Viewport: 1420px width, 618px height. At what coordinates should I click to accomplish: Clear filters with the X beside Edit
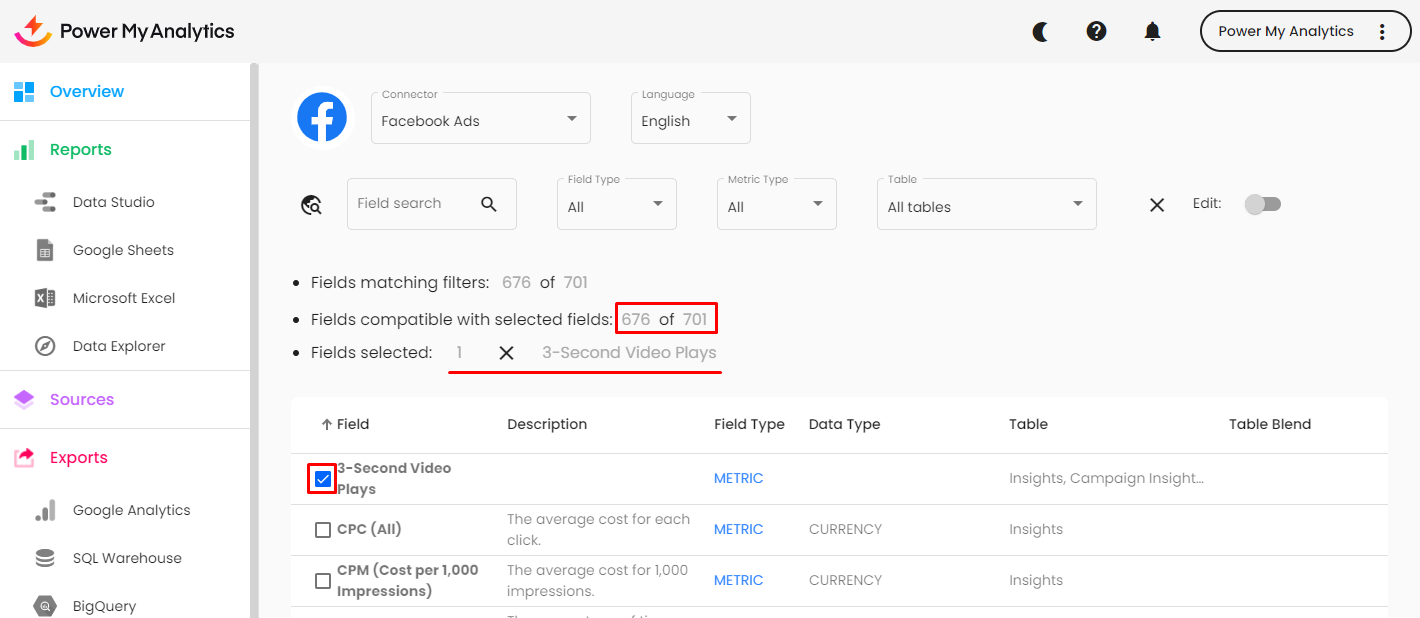coord(1156,205)
